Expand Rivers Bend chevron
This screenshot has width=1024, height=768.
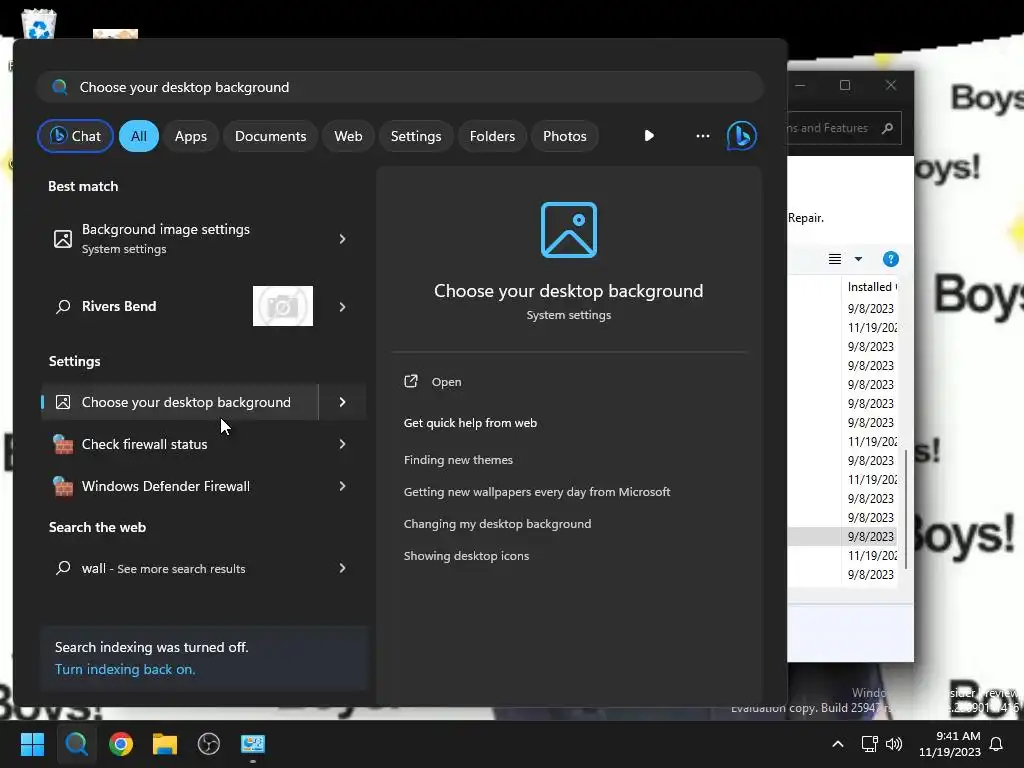click(342, 307)
